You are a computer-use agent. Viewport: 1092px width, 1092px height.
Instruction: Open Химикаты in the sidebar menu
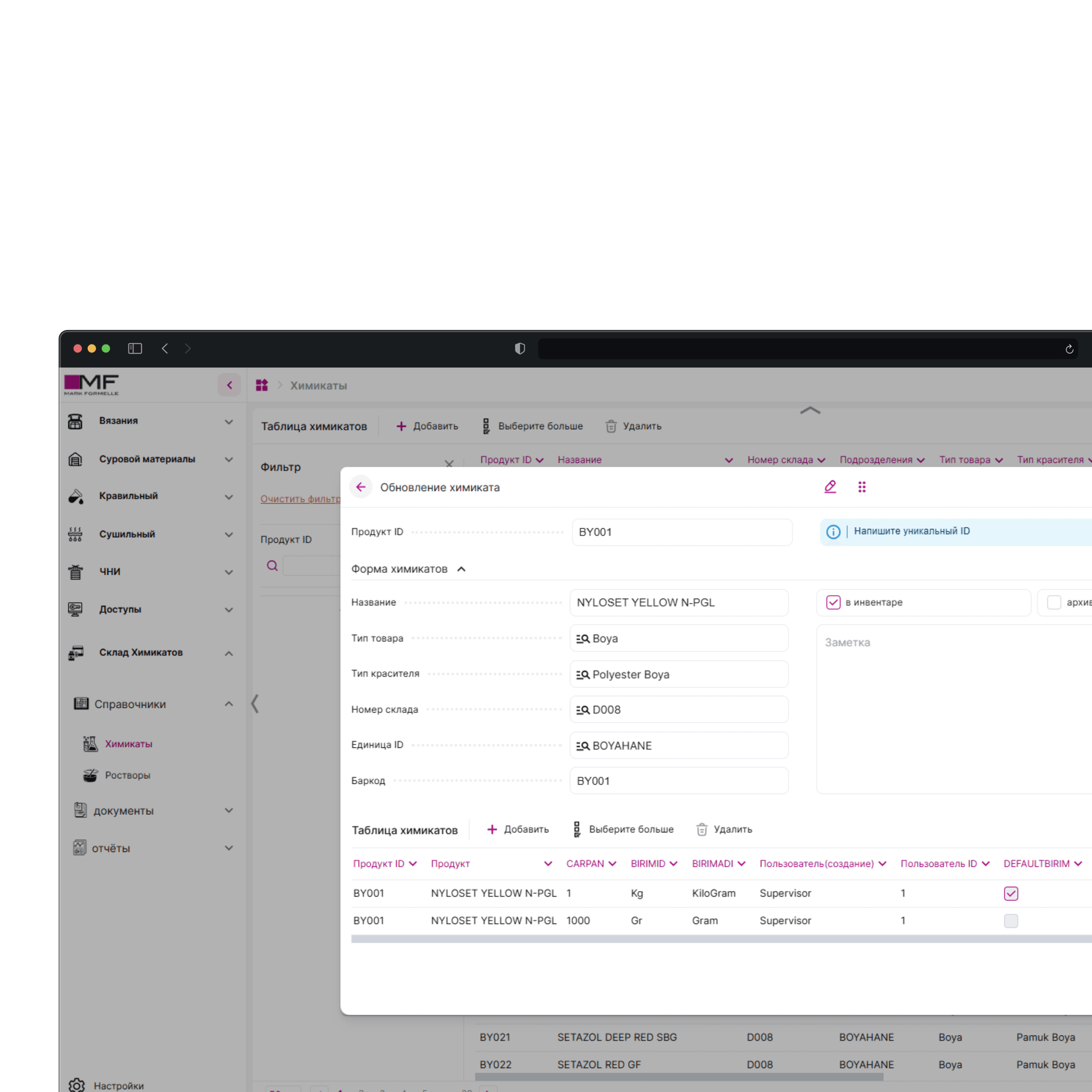[129, 744]
